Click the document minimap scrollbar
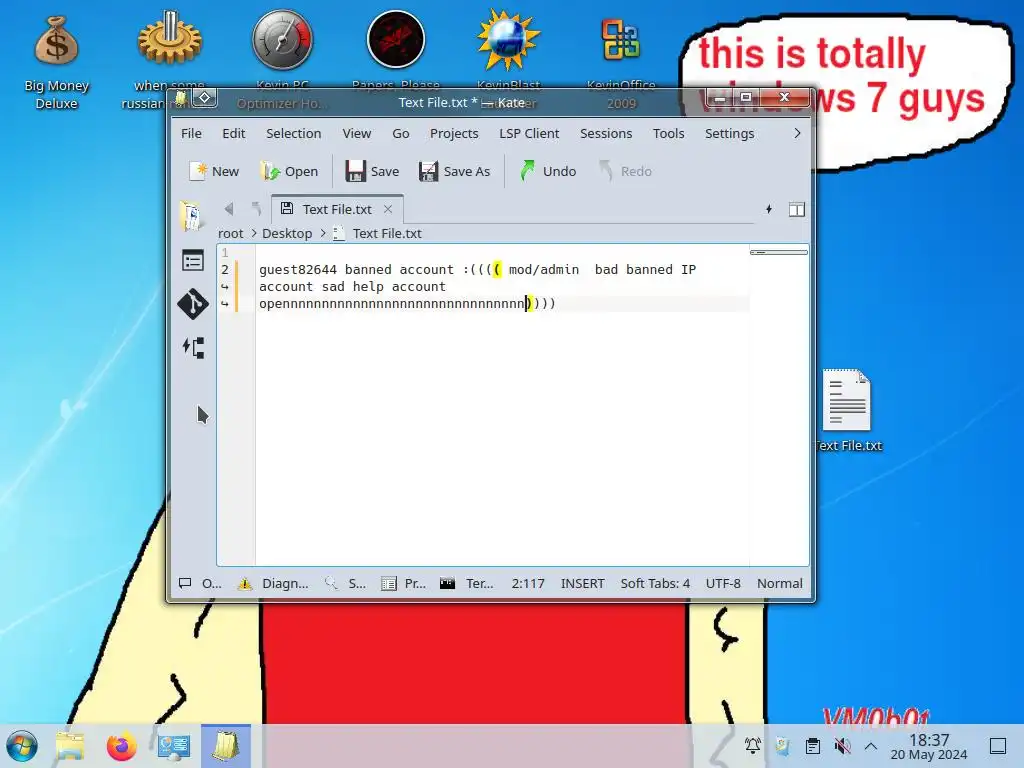The height and width of the screenshot is (768, 1024). pos(778,252)
